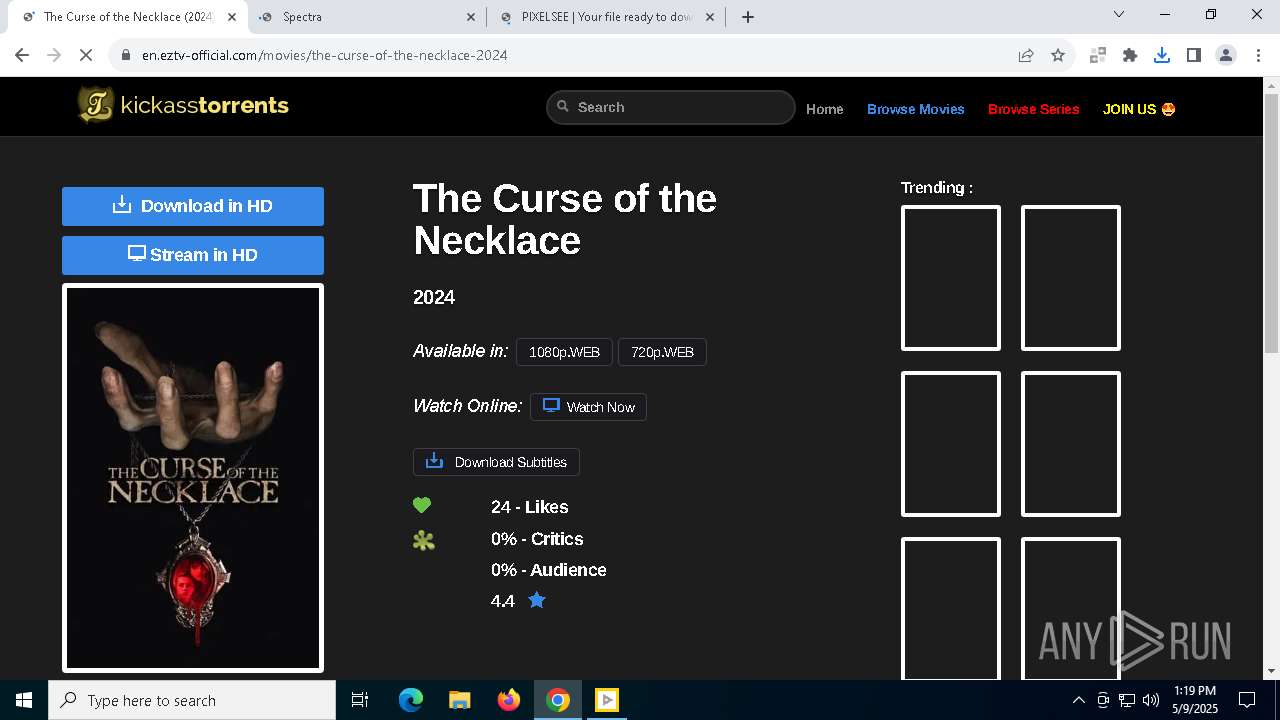The height and width of the screenshot is (720, 1280).
Task: Go back to the previous page
Action: point(22,55)
